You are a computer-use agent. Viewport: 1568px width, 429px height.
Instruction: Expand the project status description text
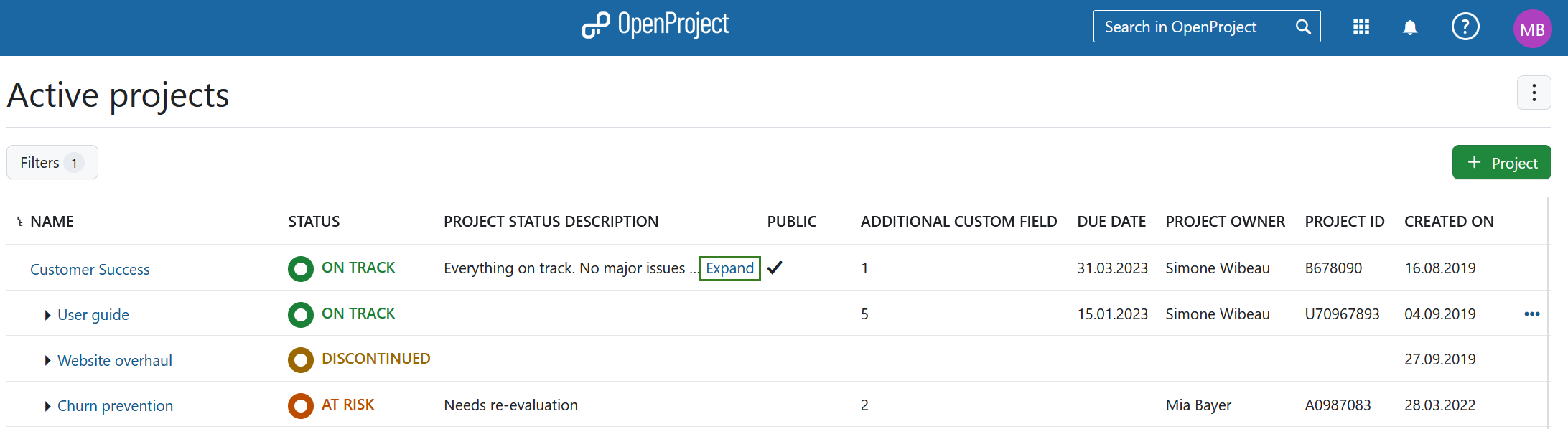click(729, 268)
